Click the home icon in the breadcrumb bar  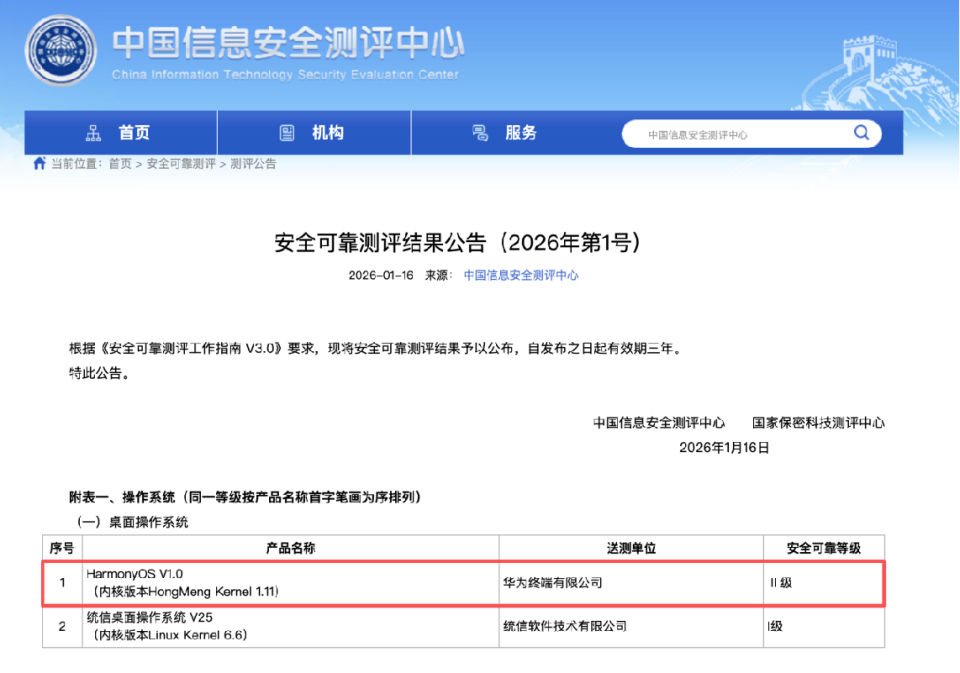(38, 163)
